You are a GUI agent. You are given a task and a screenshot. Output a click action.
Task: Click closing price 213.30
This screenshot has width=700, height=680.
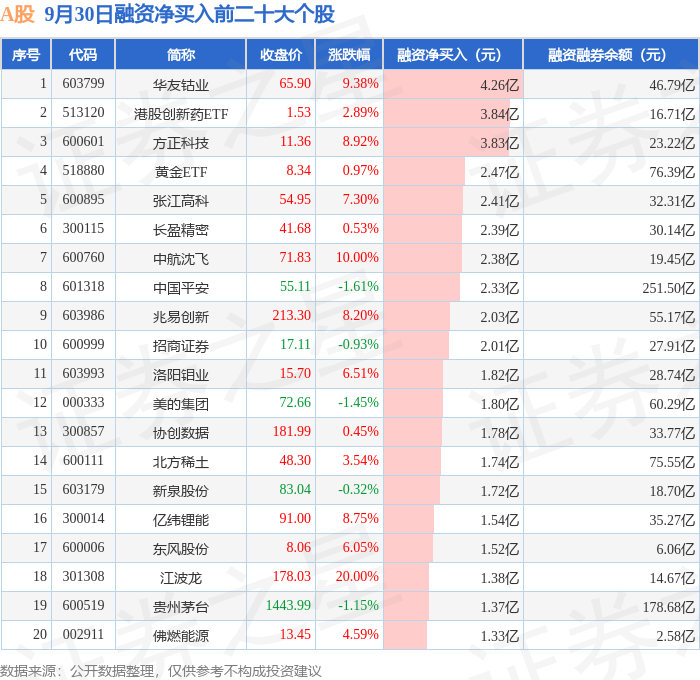click(292, 316)
